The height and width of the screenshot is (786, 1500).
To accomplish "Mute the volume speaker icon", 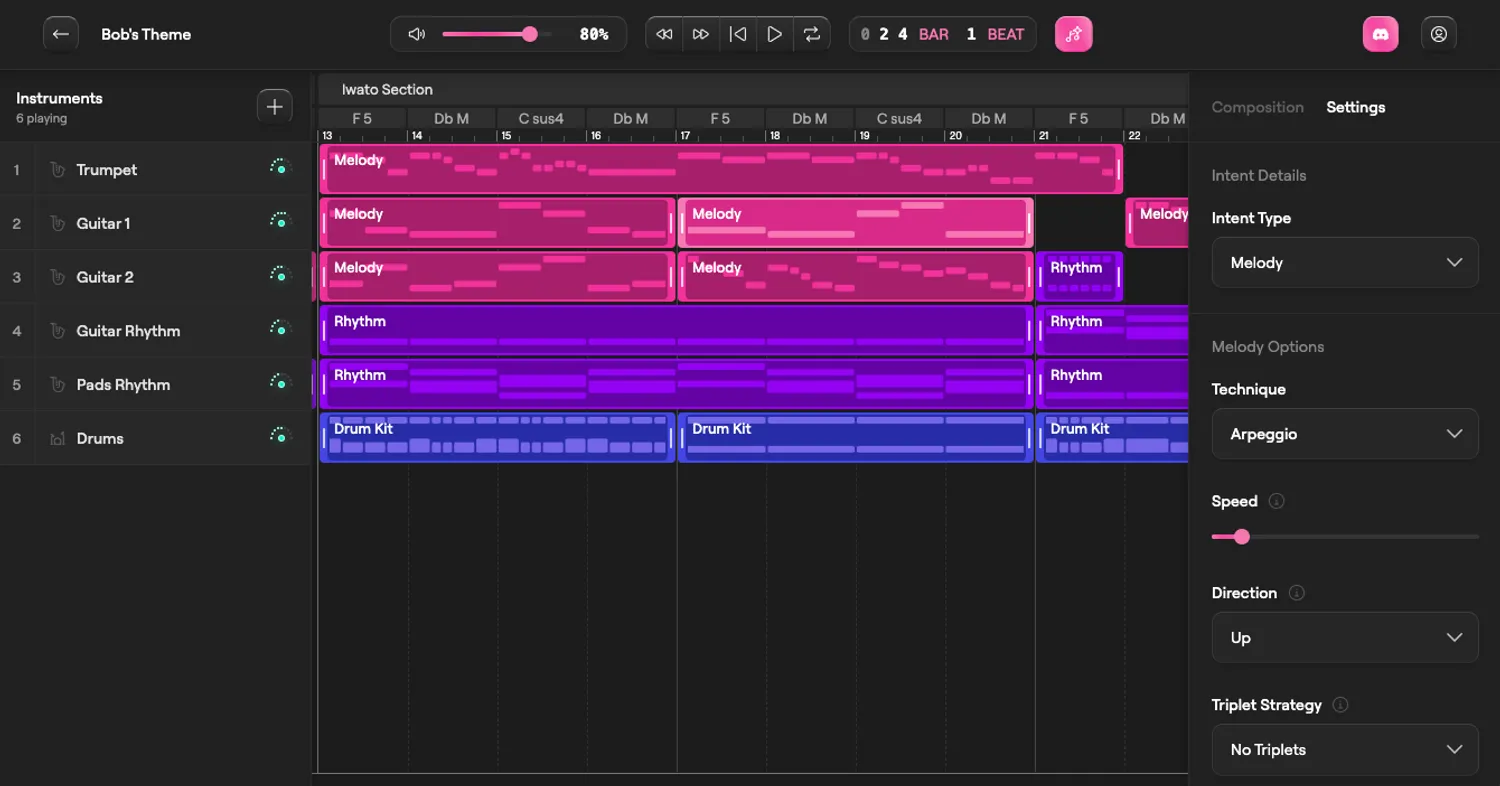I will click(x=417, y=34).
